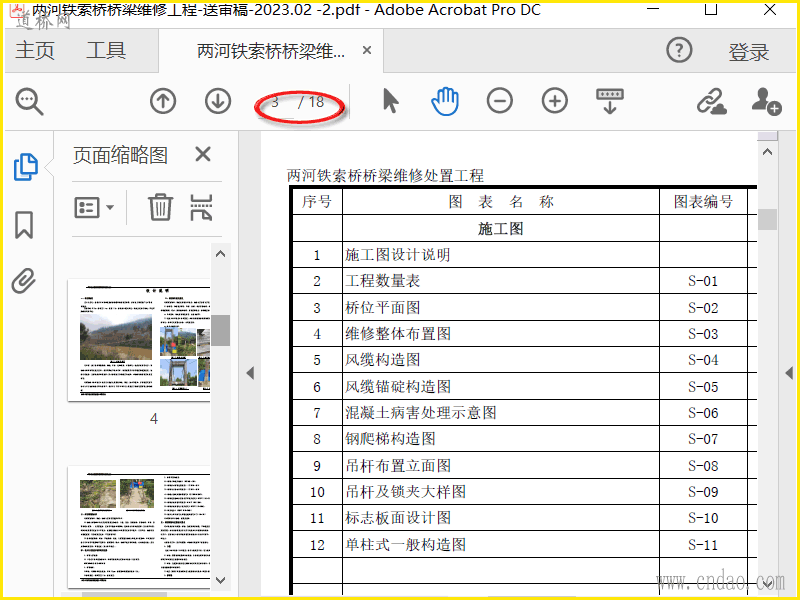Click the 标志板面设计图 entry
This screenshot has height=600, width=800.
pos(398,518)
